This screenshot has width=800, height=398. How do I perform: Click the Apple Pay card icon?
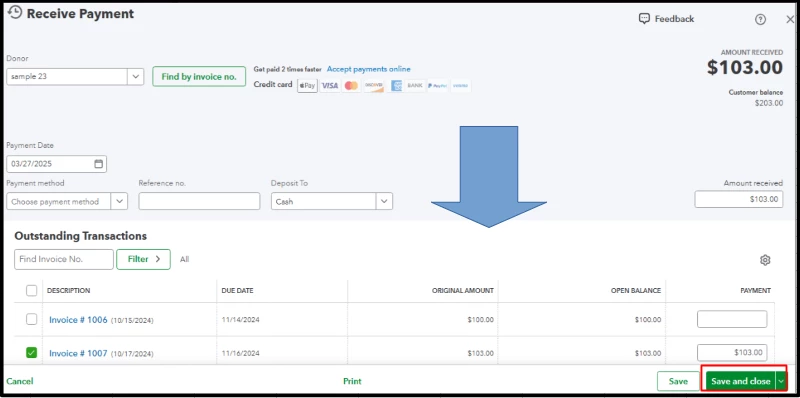[x=307, y=86]
